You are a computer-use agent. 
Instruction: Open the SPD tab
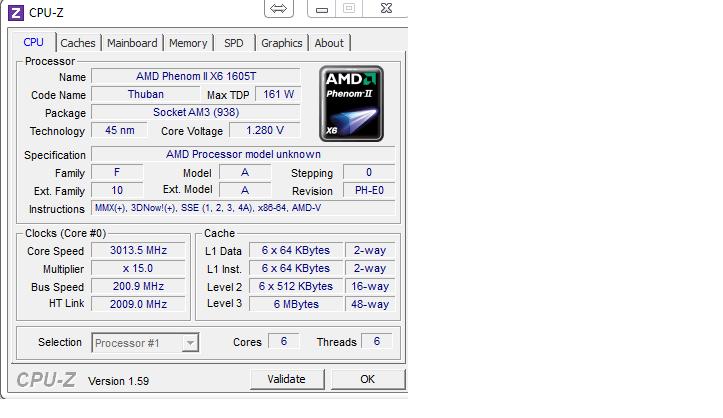point(233,43)
